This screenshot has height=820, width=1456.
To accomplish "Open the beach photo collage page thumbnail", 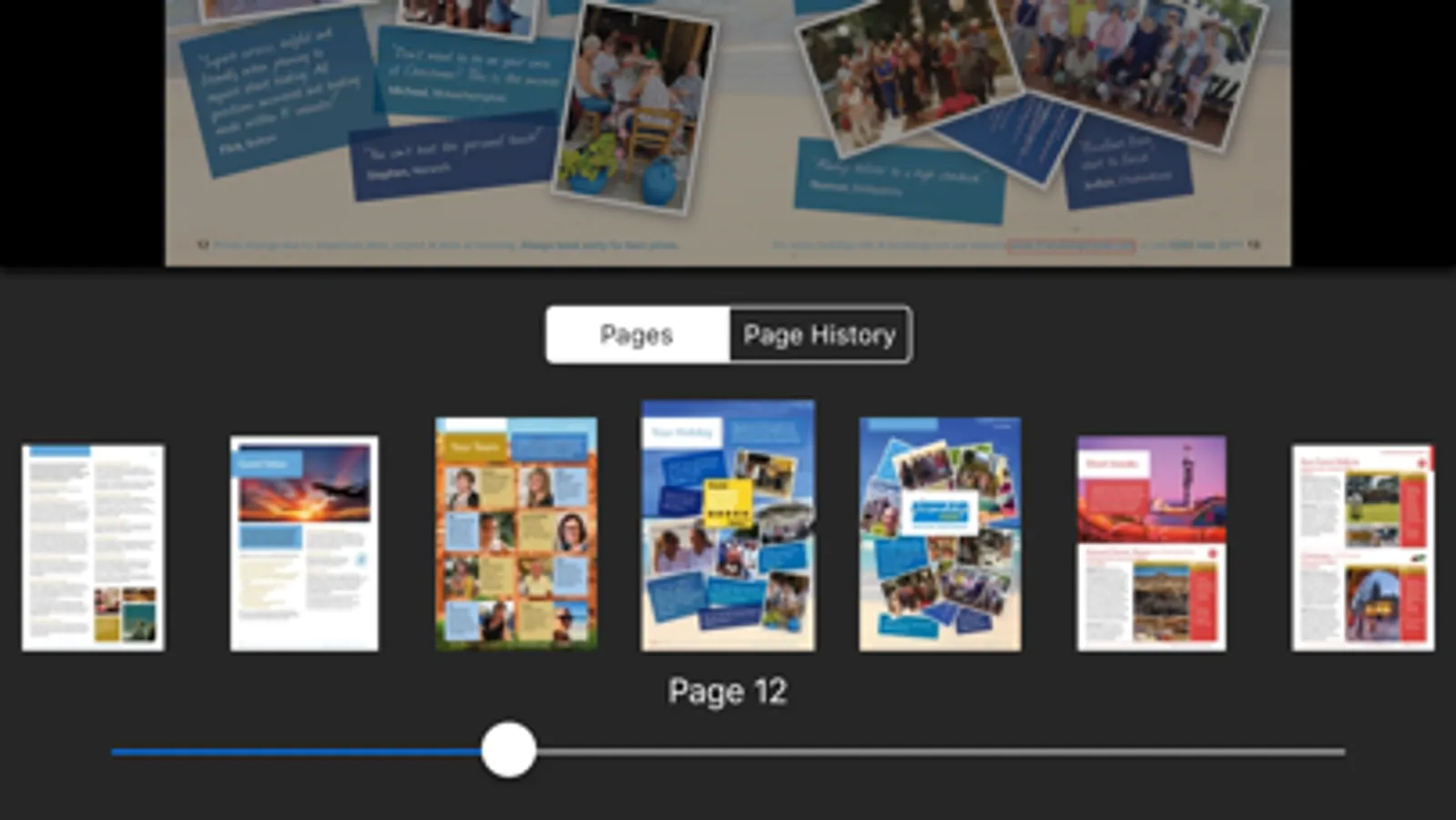I will 940,534.
